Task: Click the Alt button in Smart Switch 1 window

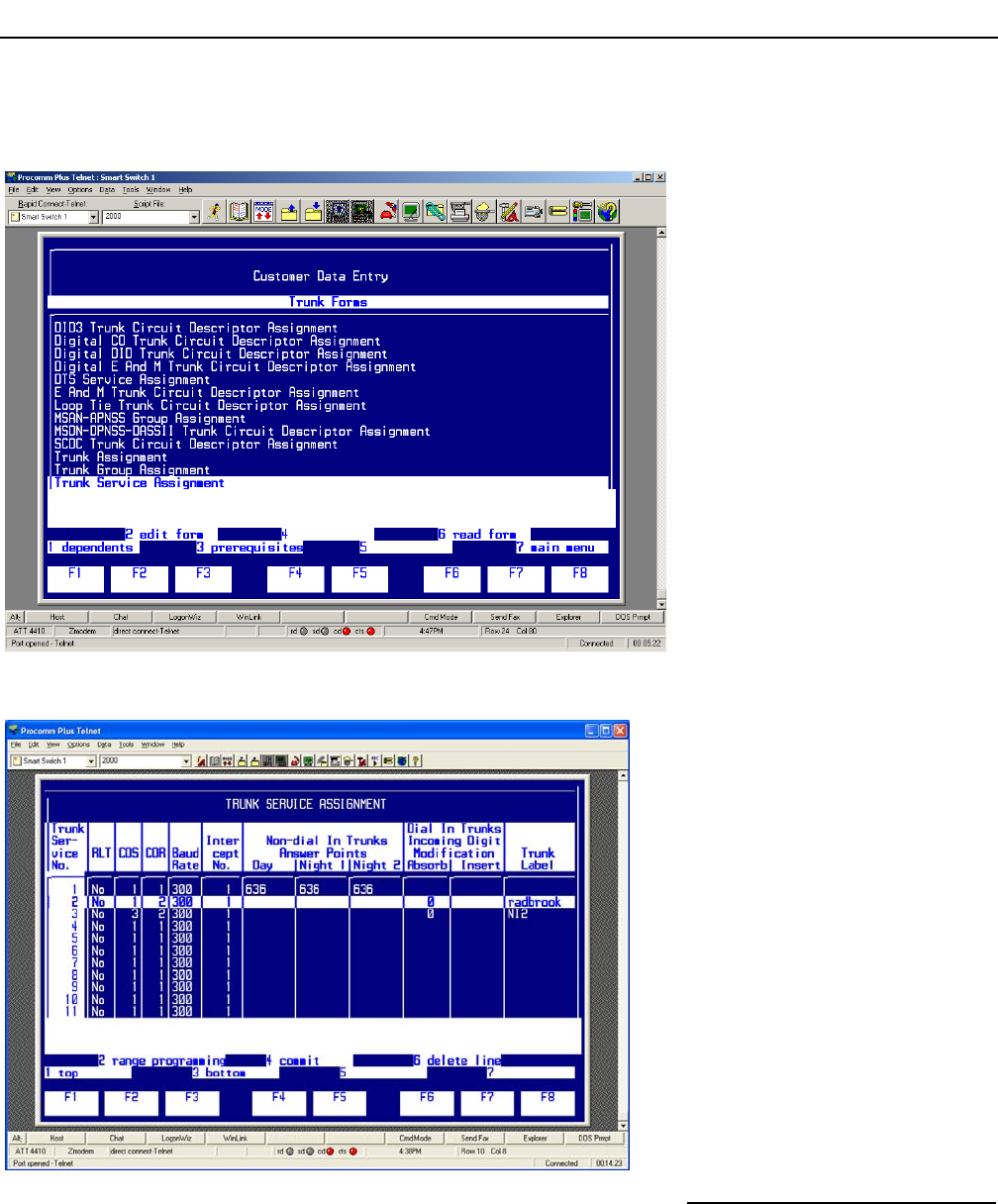Action: pyautogui.click(x=16, y=616)
